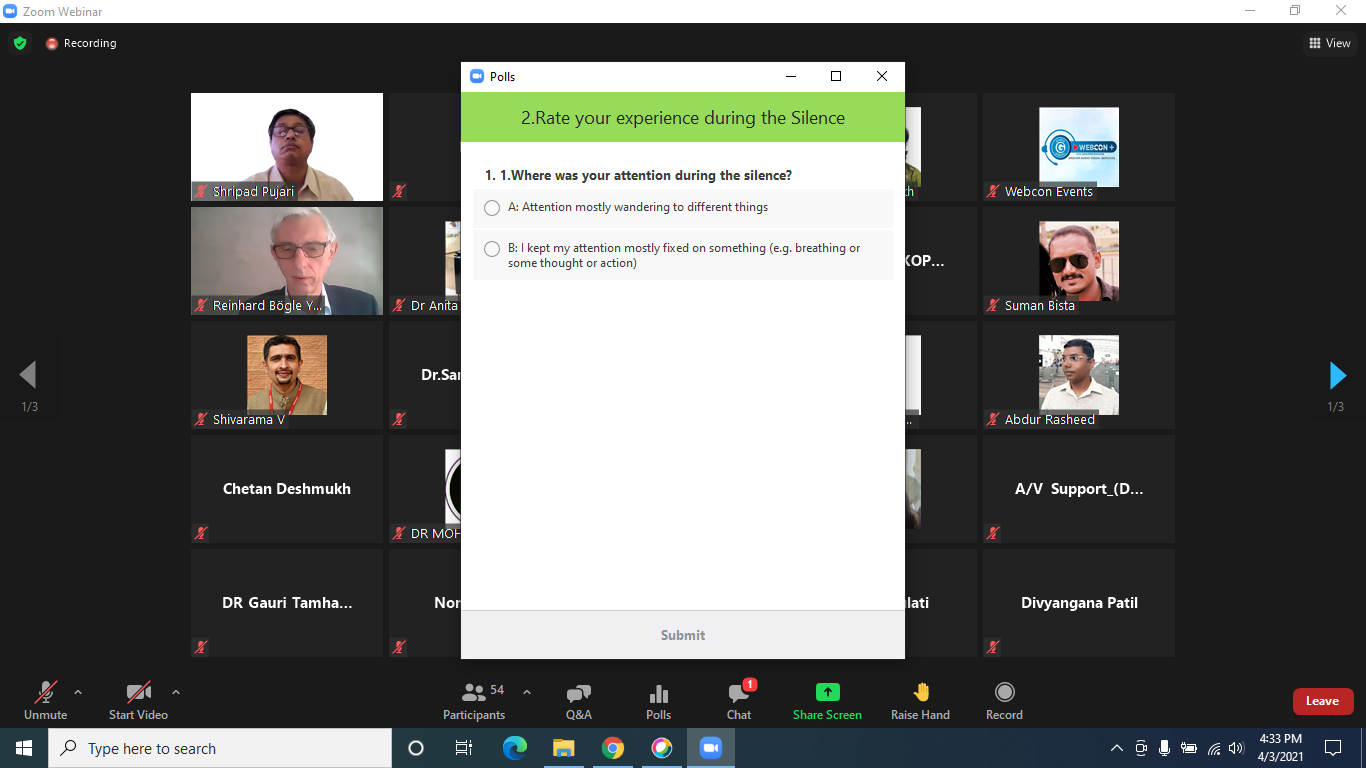Leave the webinar
The height and width of the screenshot is (768, 1366).
tap(1322, 701)
